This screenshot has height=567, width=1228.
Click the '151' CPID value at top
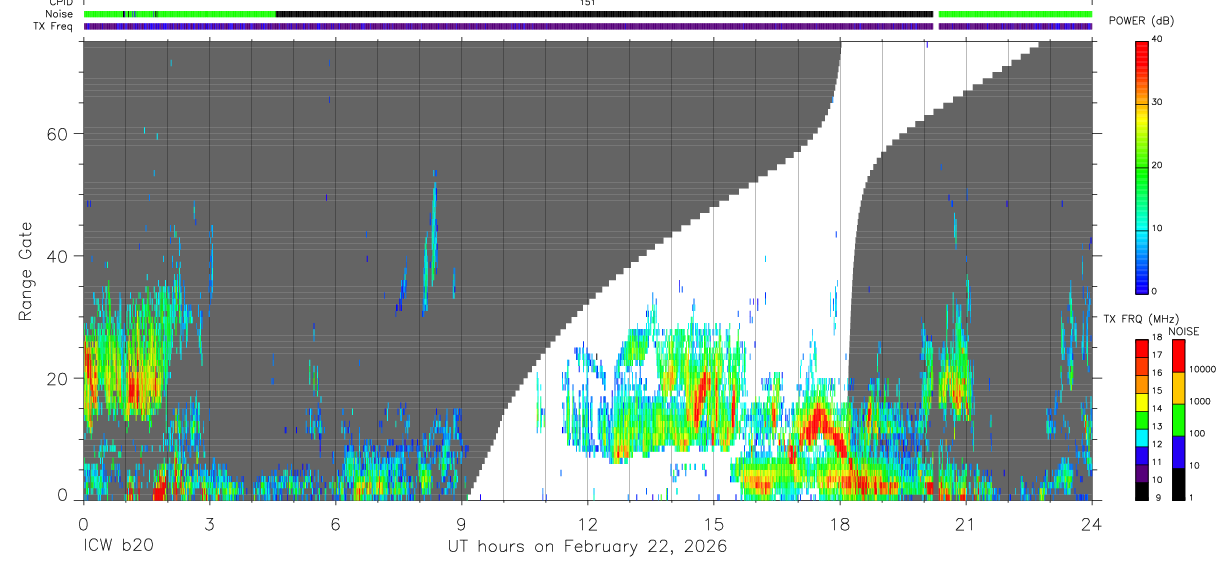coord(587,3)
